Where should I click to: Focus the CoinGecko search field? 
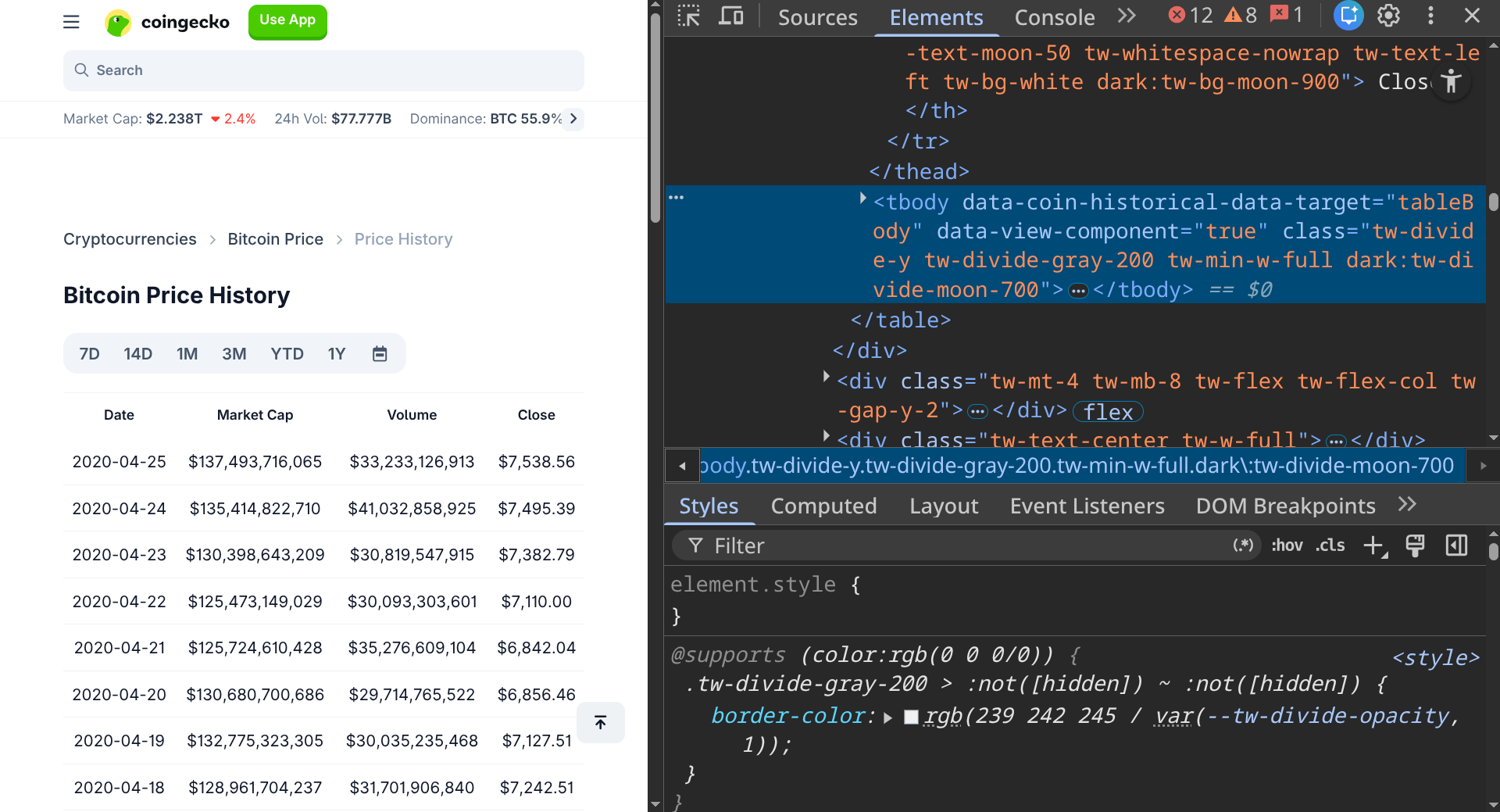coord(323,71)
